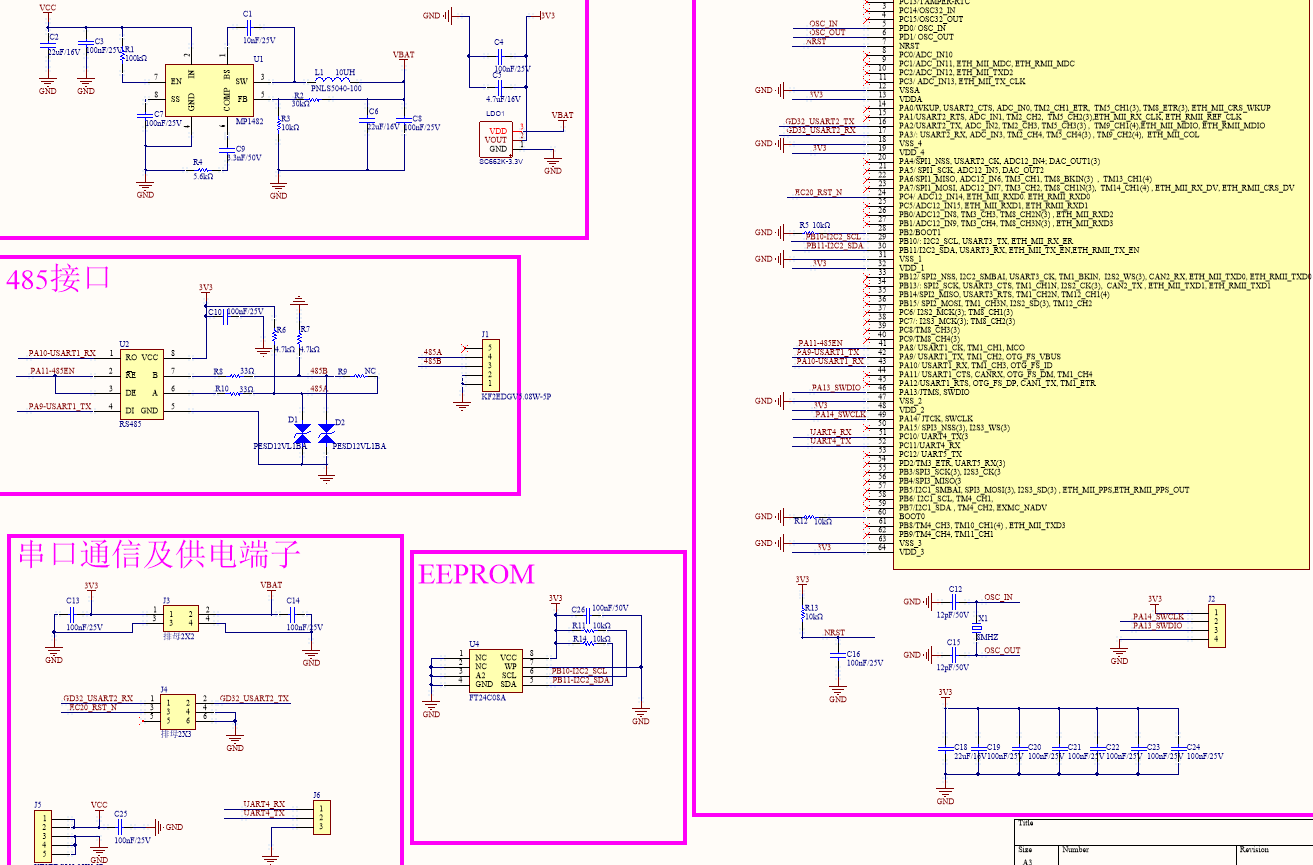Click 'GD32_USART2_TX' label beside header J4
Image resolution: width=1313 pixels, height=865 pixels.
(x=254, y=698)
